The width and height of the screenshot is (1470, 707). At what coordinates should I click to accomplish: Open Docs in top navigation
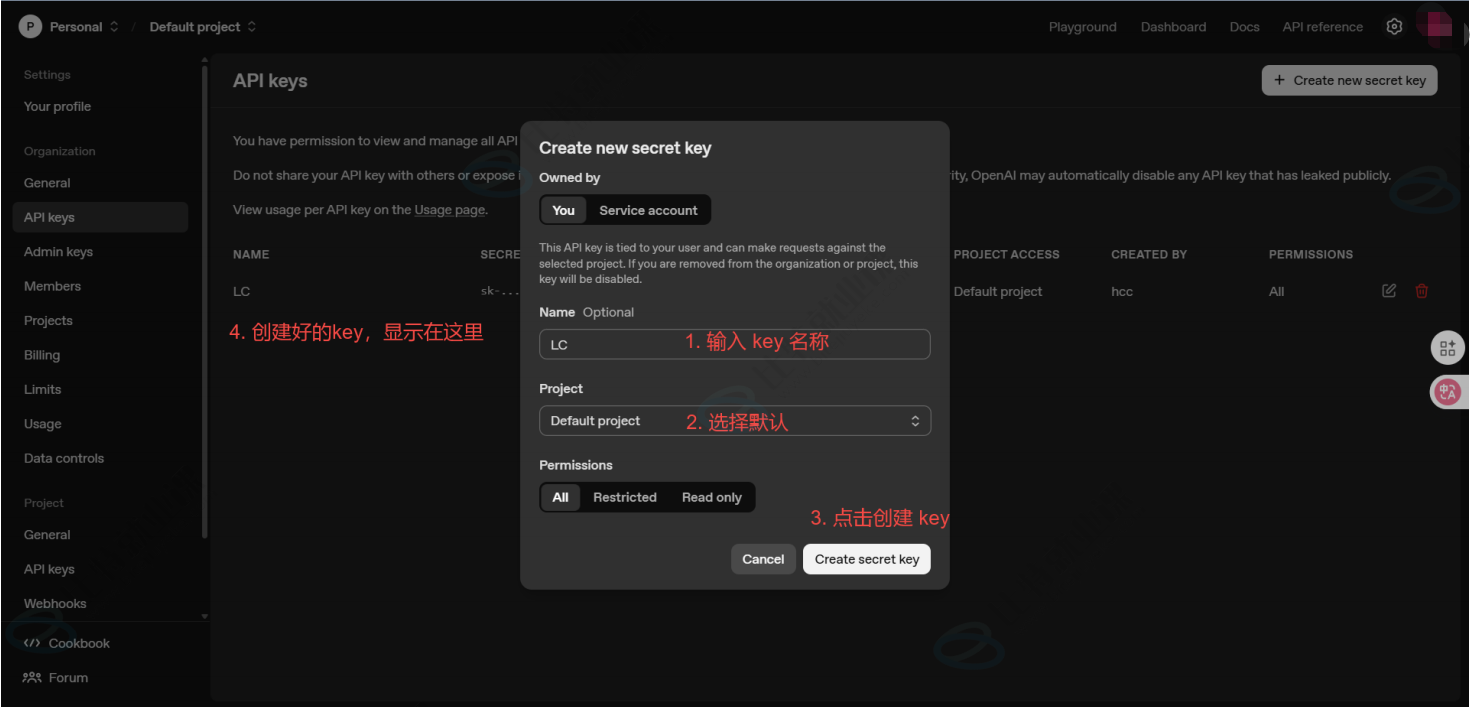point(1244,27)
